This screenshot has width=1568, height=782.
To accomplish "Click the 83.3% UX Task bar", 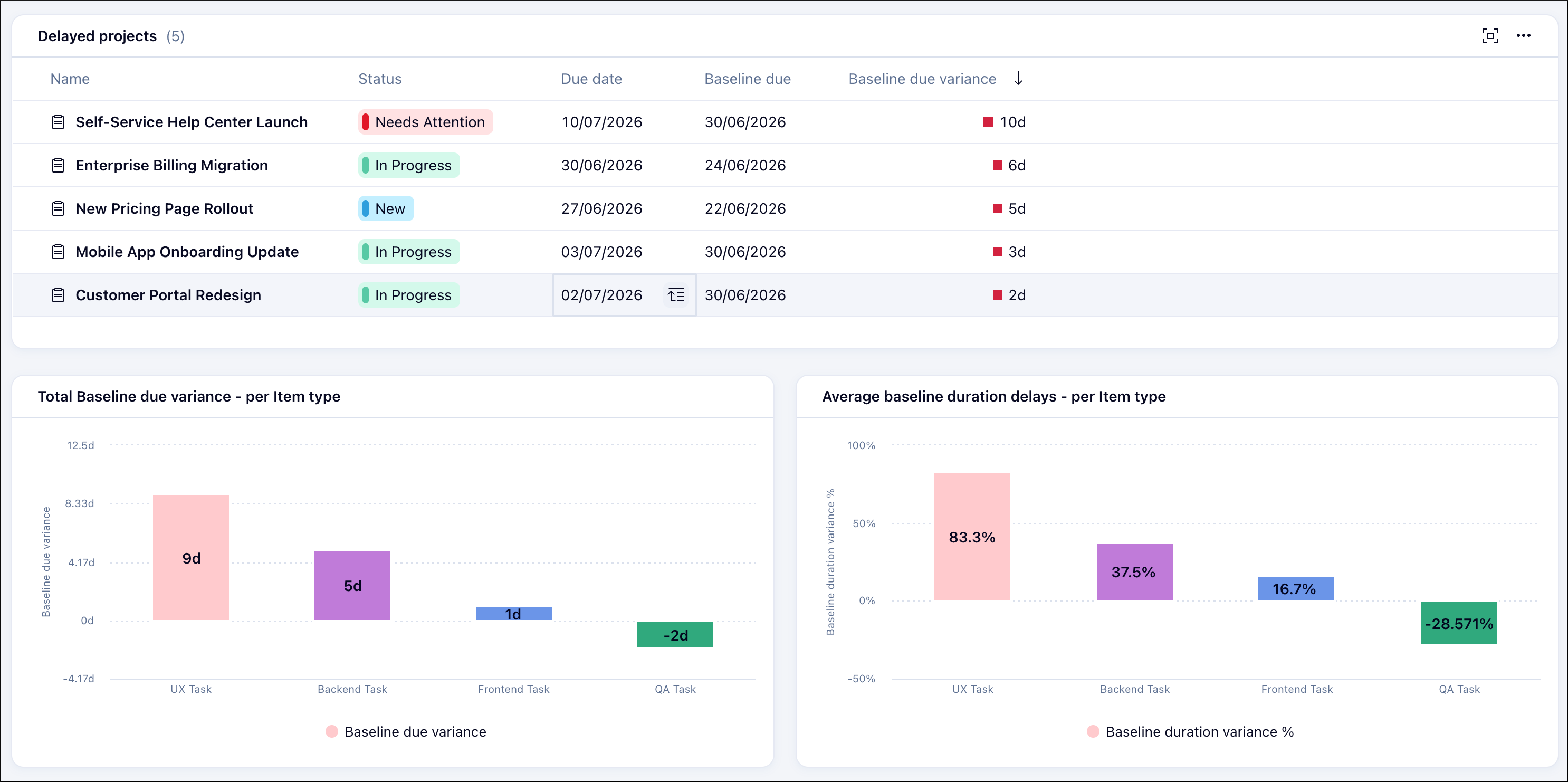I will pyautogui.click(x=972, y=537).
